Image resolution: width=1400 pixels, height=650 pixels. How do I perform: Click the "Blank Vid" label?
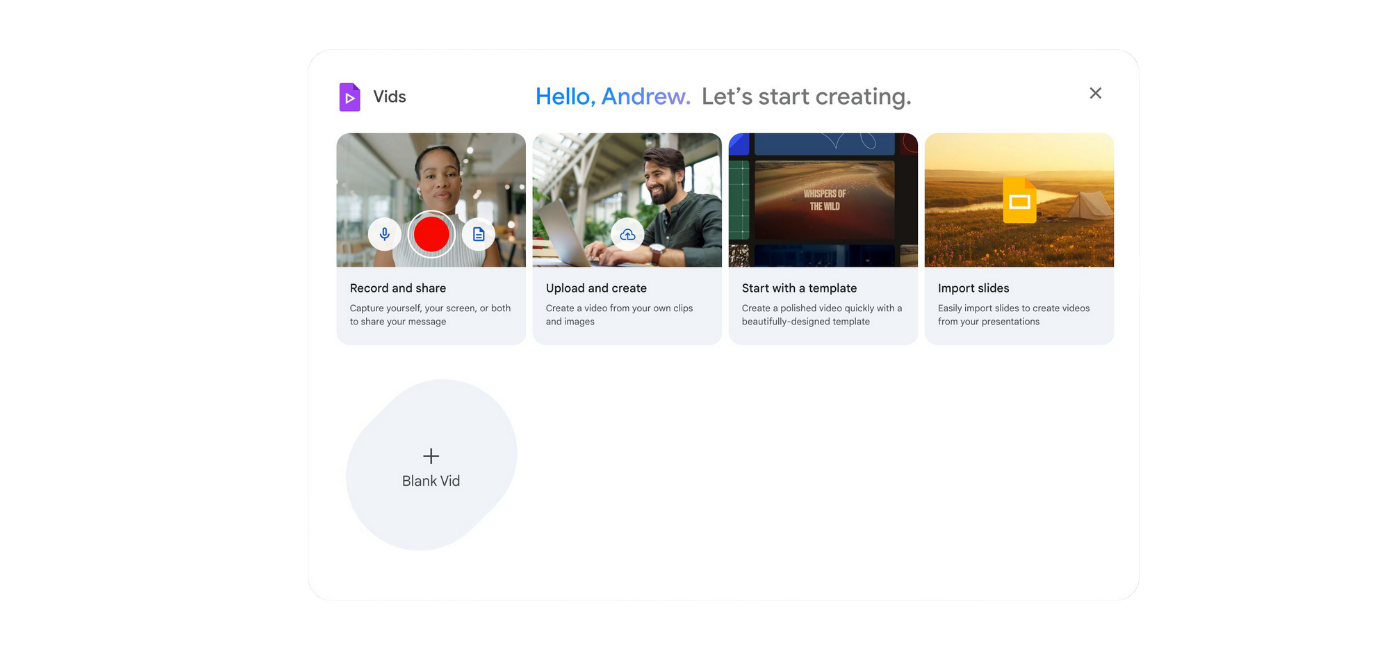click(x=431, y=481)
